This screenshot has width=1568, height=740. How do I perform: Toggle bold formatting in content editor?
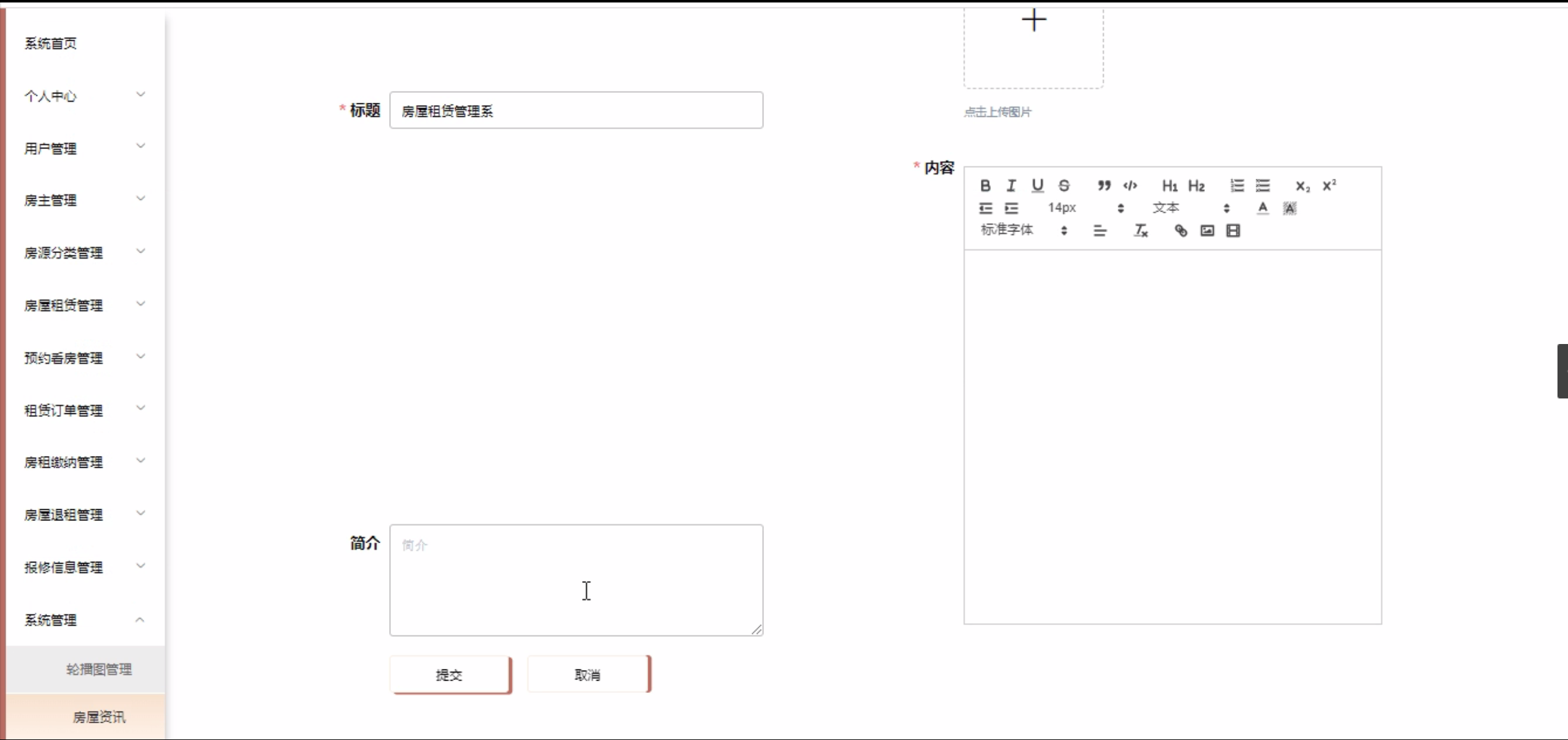pyautogui.click(x=985, y=186)
